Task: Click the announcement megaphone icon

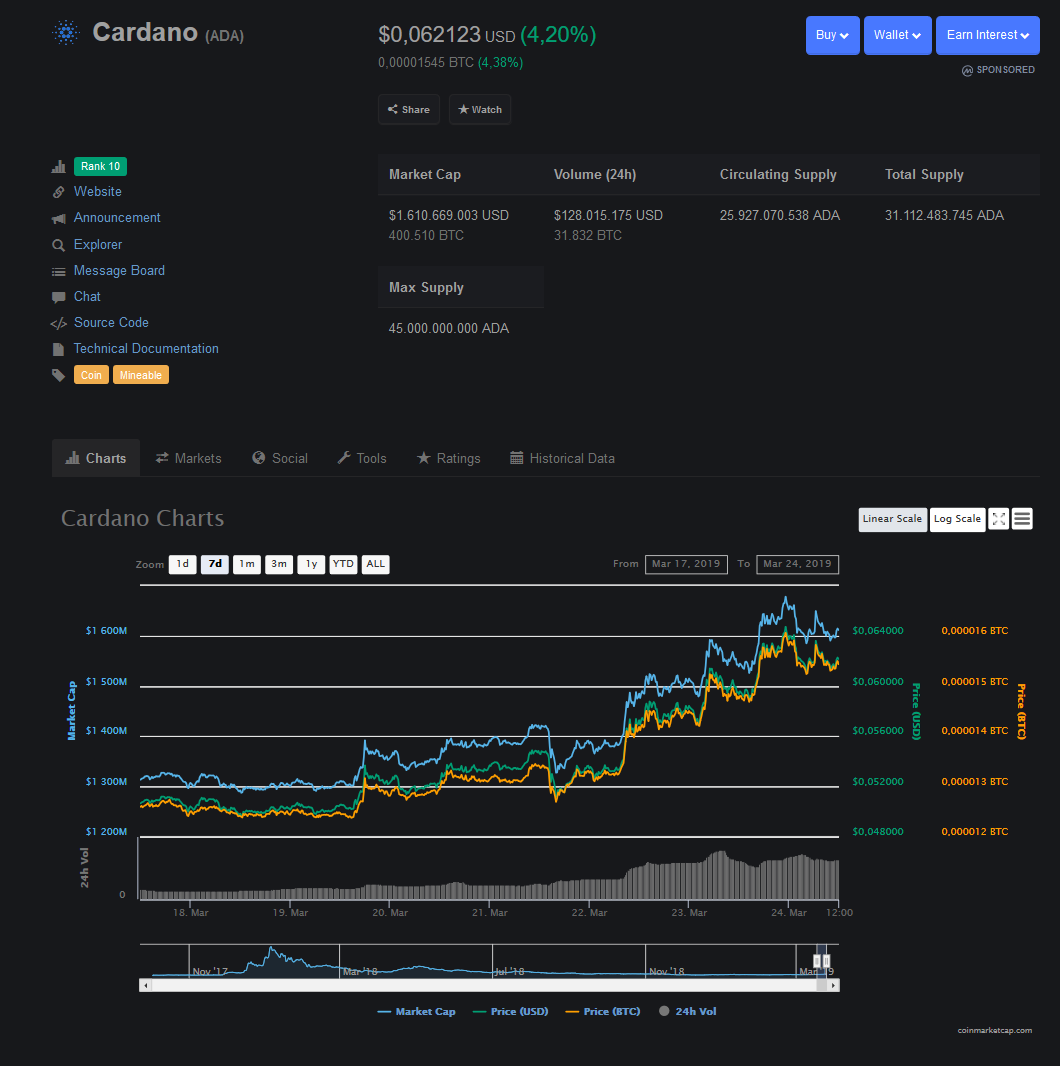Action: pos(58,218)
